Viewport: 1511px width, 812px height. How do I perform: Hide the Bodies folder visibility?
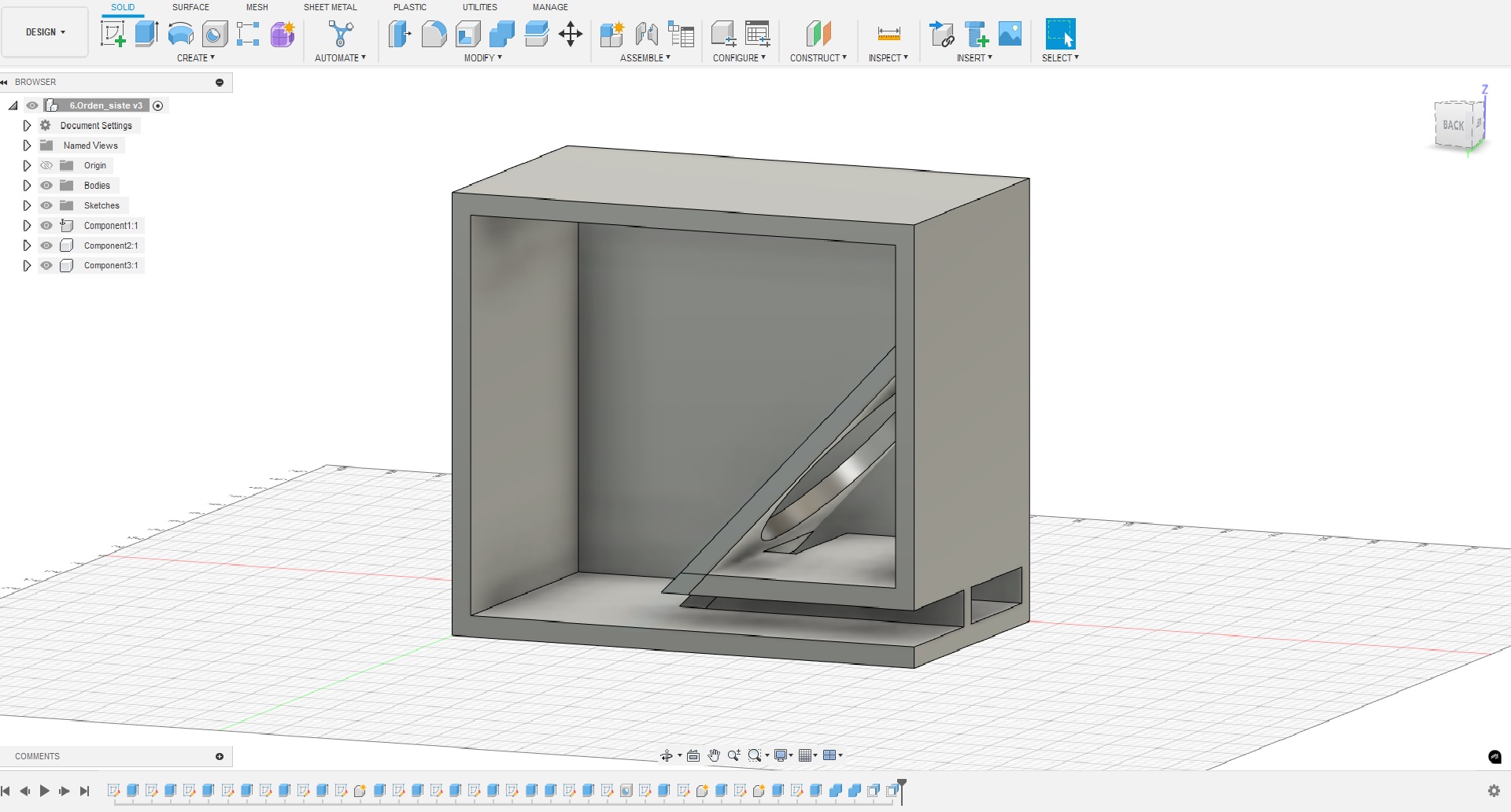46,186
